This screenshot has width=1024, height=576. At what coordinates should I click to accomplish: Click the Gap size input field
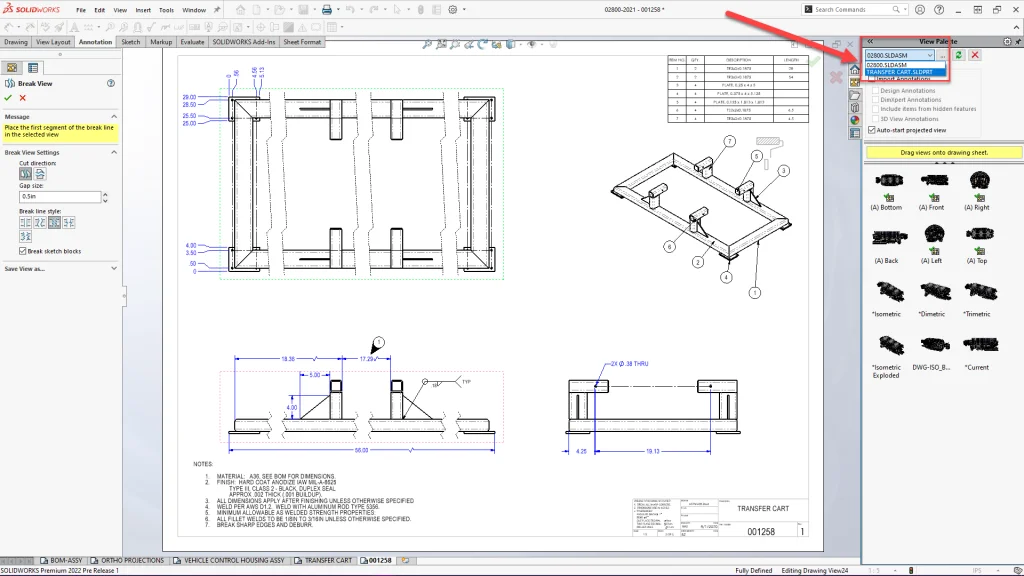coord(60,196)
